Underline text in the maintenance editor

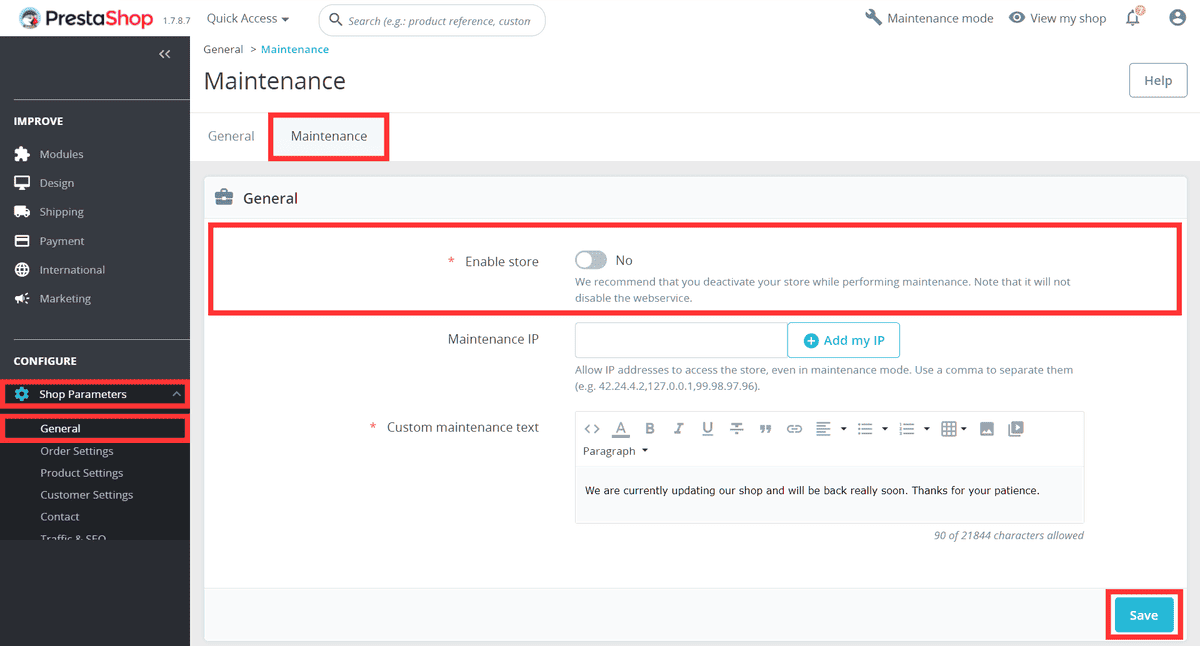707,428
